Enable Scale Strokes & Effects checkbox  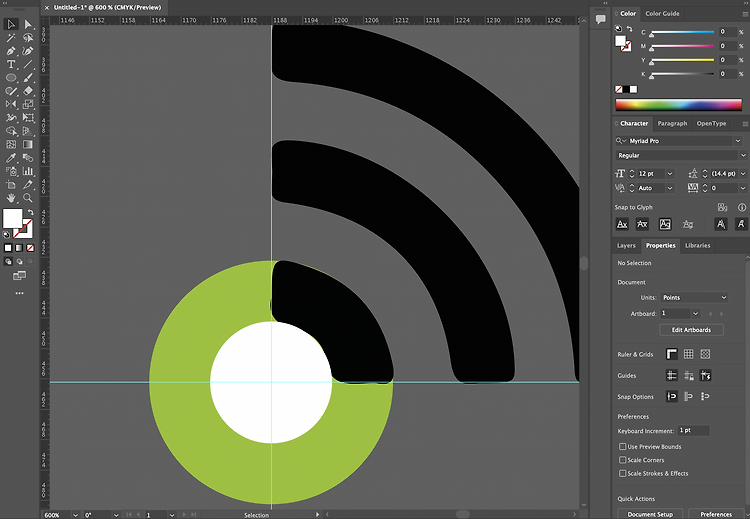(x=622, y=473)
